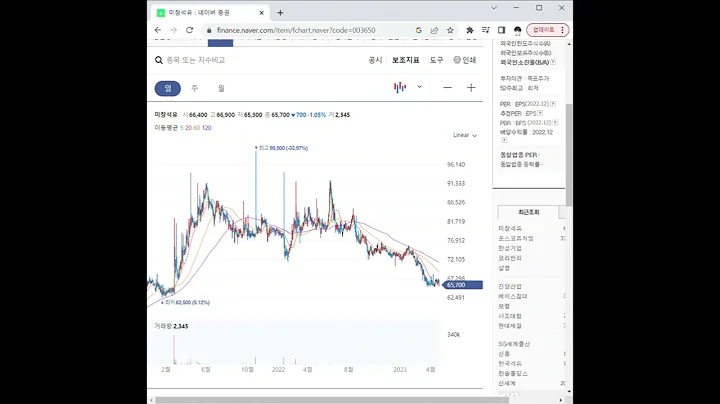
Task: Open a new browser tab
Action: click(280, 13)
